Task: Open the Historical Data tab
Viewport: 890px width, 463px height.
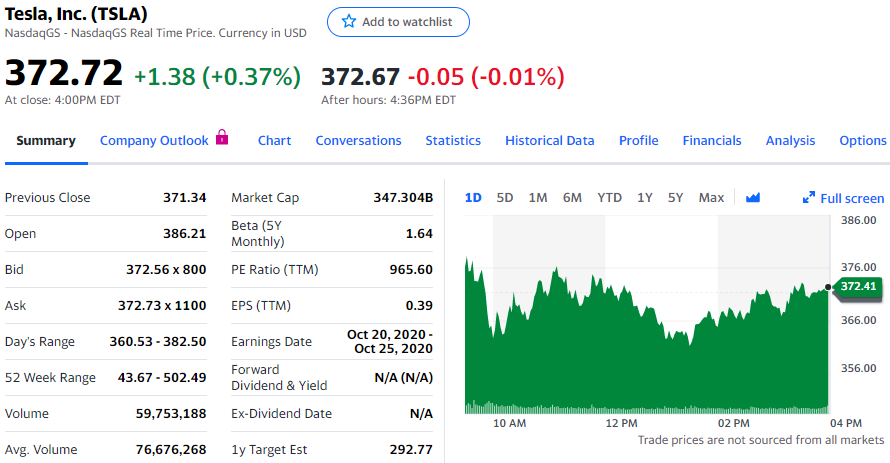Action: pyautogui.click(x=549, y=141)
